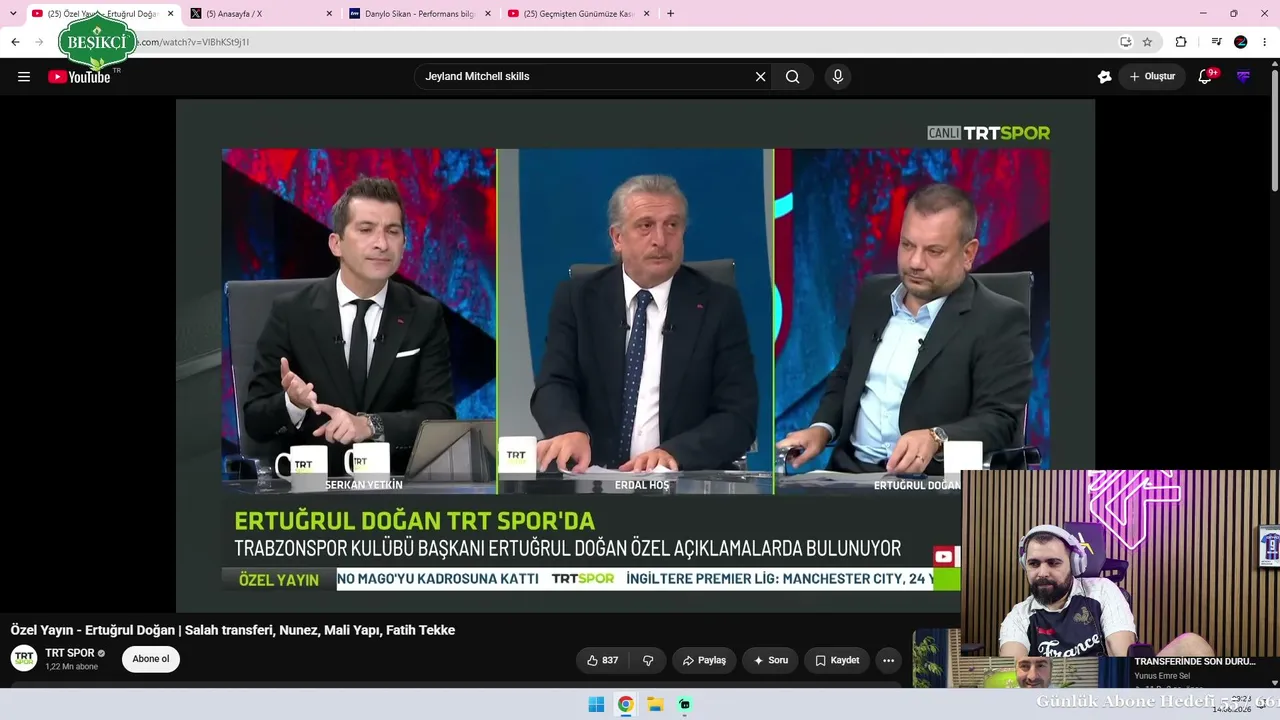Viewport: 1280px width, 720px height.
Task: Go back to the previous page
Action: [x=15, y=42]
